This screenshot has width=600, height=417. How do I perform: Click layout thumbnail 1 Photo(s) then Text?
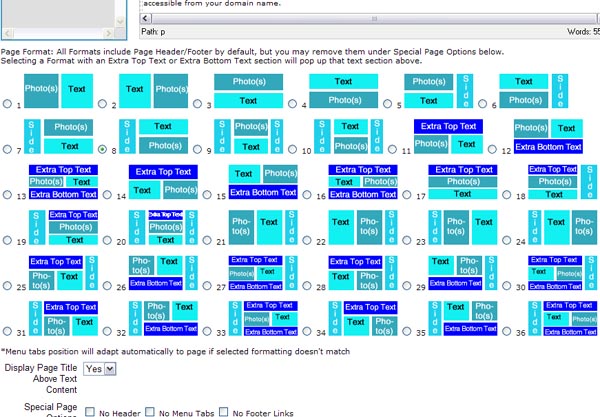[59, 91]
